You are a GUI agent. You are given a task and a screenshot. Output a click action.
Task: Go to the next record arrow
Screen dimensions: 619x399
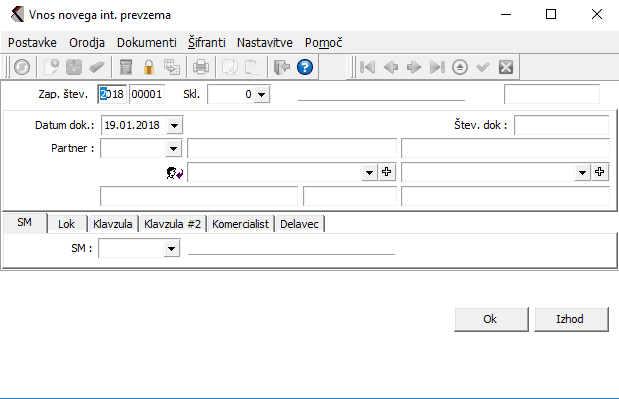pyautogui.click(x=414, y=67)
